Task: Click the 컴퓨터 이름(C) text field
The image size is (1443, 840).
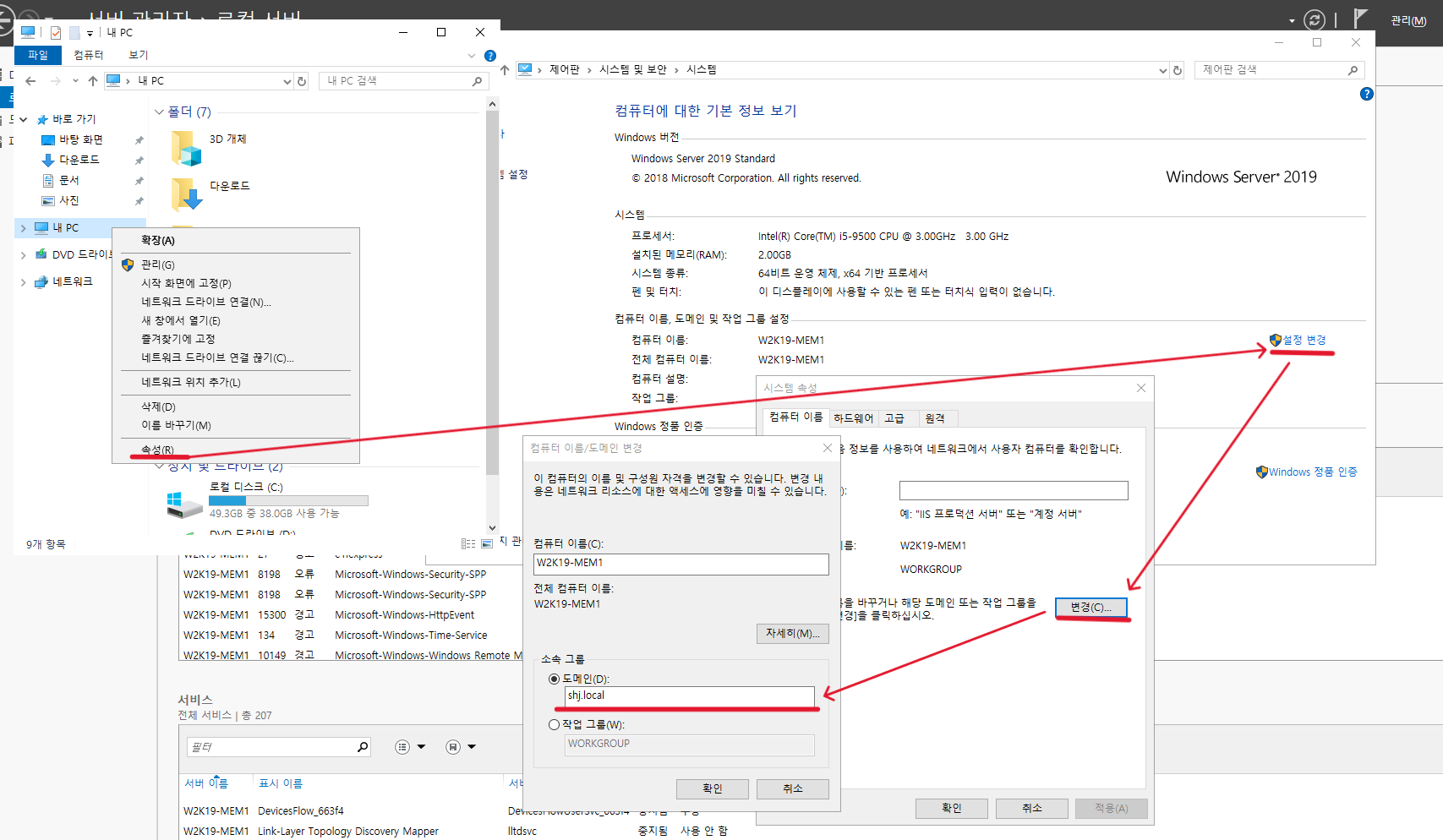Action: coord(681,564)
